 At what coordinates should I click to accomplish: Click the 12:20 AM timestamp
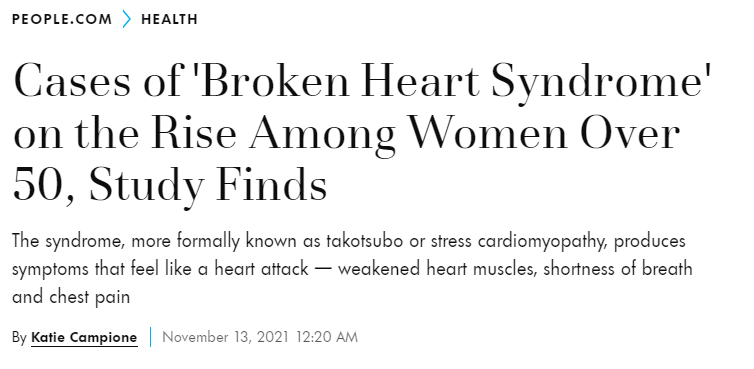(x=327, y=337)
